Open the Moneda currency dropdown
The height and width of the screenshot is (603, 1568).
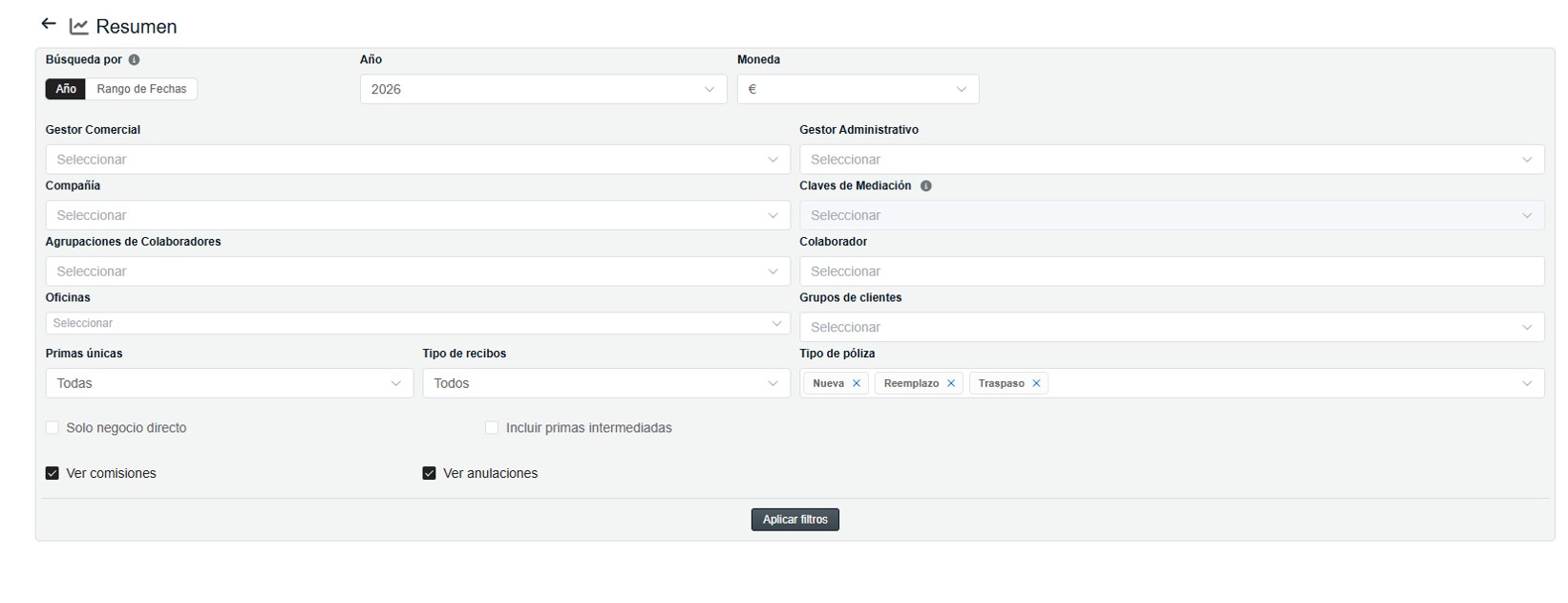pyautogui.click(x=858, y=89)
